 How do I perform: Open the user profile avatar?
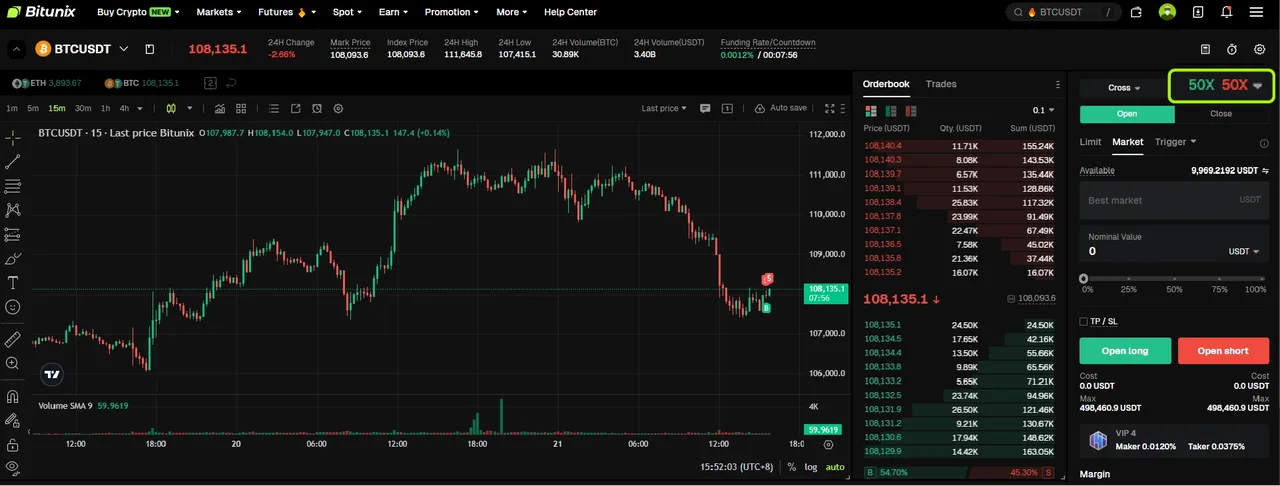click(x=1167, y=12)
